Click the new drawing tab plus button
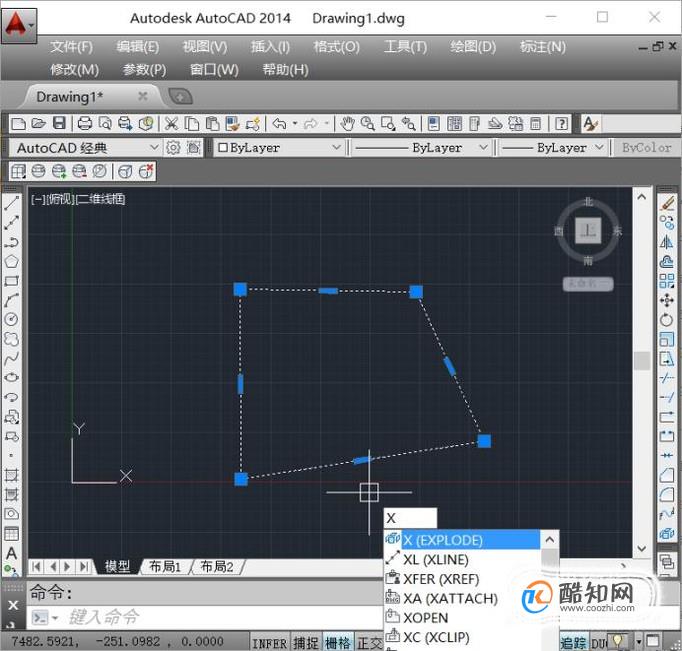The height and width of the screenshot is (651, 682). (180, 97)
